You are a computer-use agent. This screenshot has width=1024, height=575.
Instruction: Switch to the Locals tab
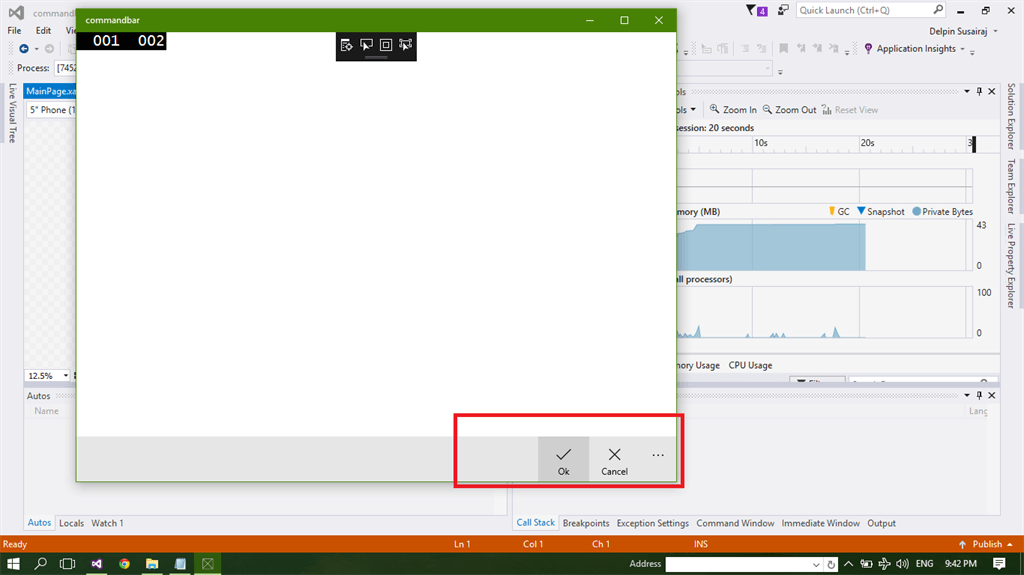pyautogui.click(x=71, y=523)
